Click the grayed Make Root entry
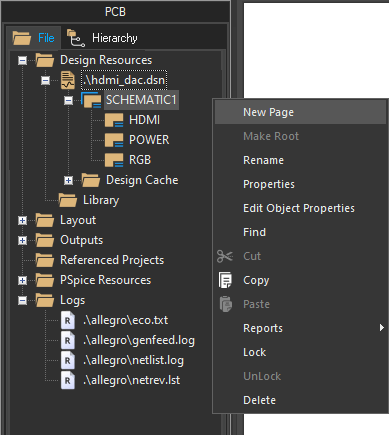Viewport: 389px width, 435px height. 300,136
